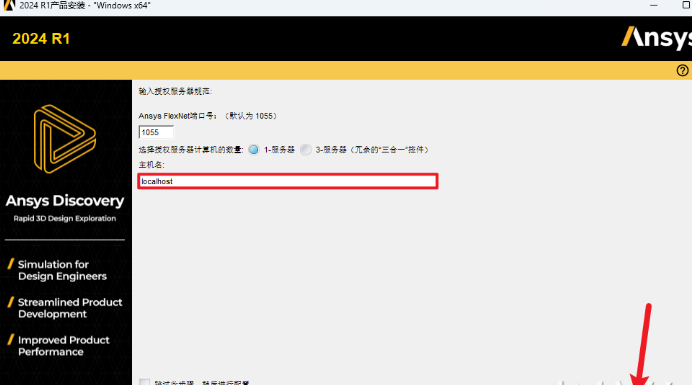Click the Simulation for Design Engineers text
This screenshot has width=692, height=385.
(62, 270)
